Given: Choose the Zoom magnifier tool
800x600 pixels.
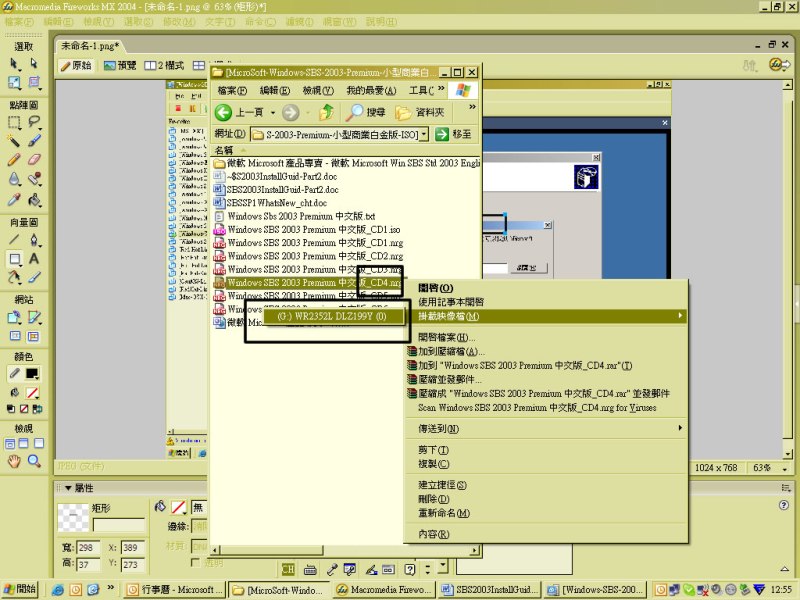Looking at the screenshot, I should (x=34, y=461).
